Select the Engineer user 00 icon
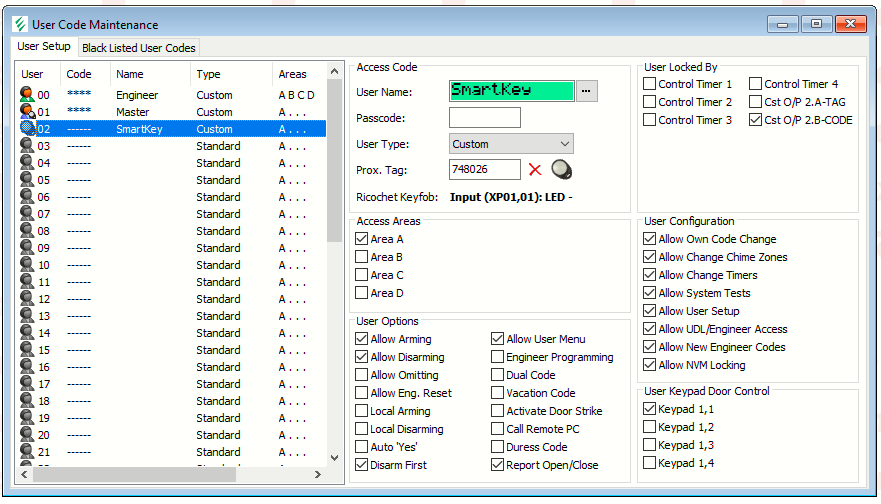The height and width of the screenshot is (504, 881). (x=27, y=95)
